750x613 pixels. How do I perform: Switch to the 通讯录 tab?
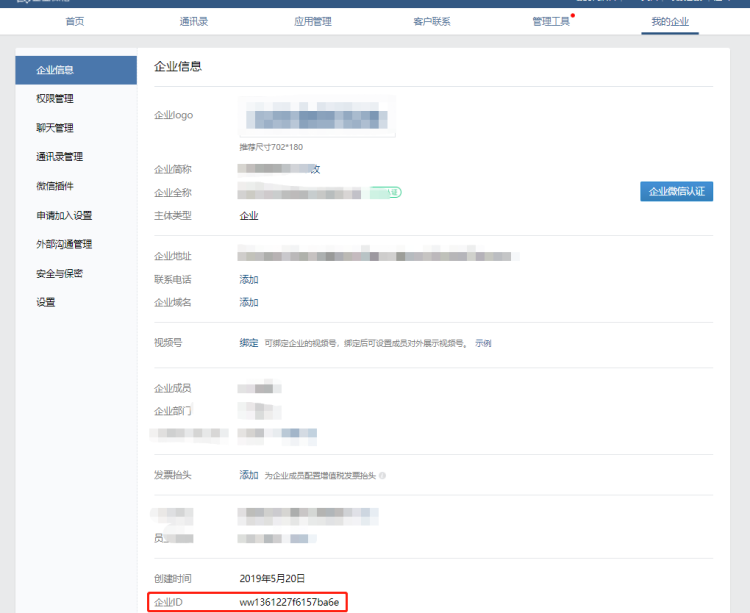[194, 21]
